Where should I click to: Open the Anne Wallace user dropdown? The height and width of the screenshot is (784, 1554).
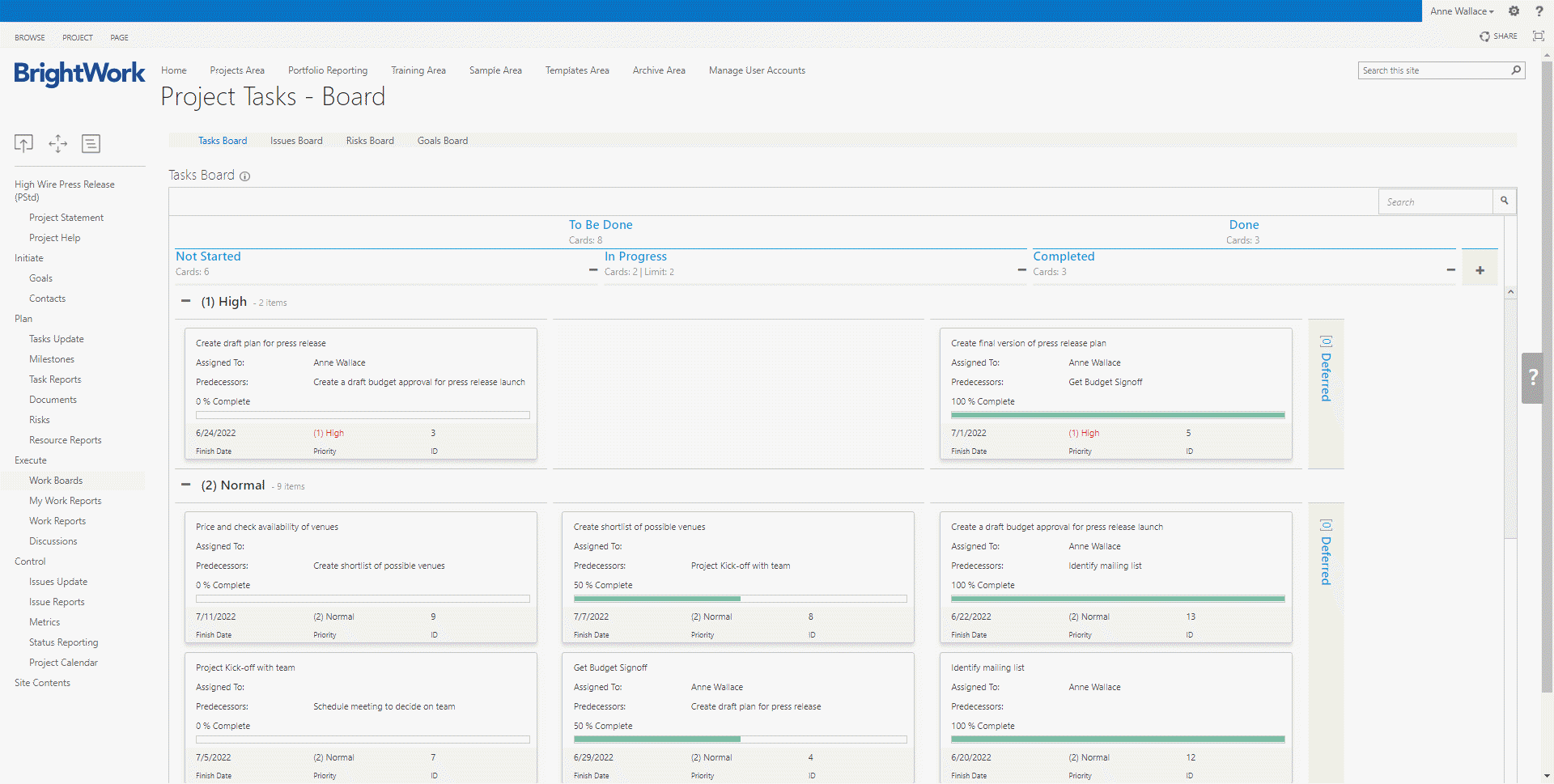click(x=1461, y=11)
